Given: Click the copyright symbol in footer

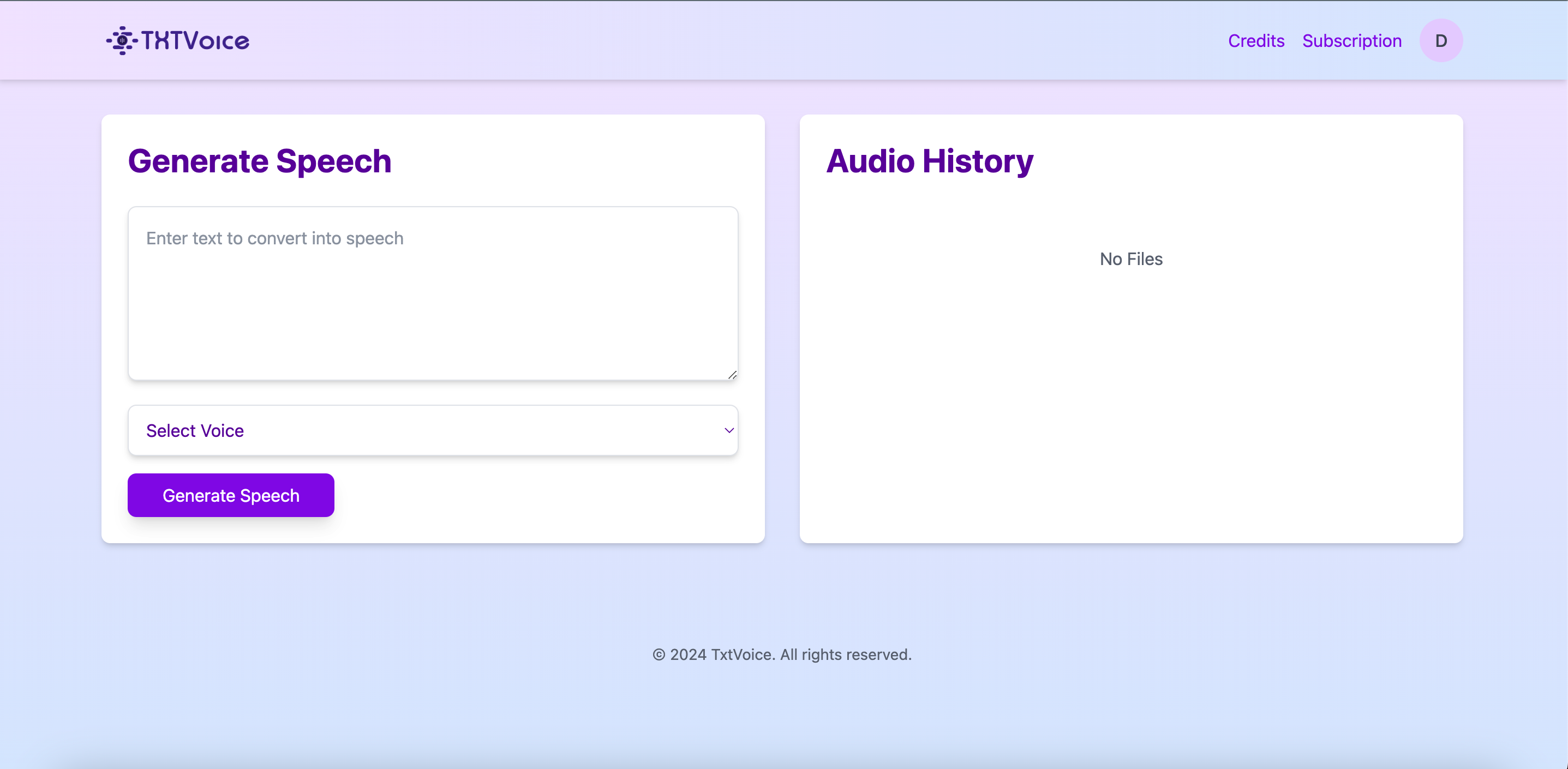Looking at the screenshot, I should click(659, 654).
